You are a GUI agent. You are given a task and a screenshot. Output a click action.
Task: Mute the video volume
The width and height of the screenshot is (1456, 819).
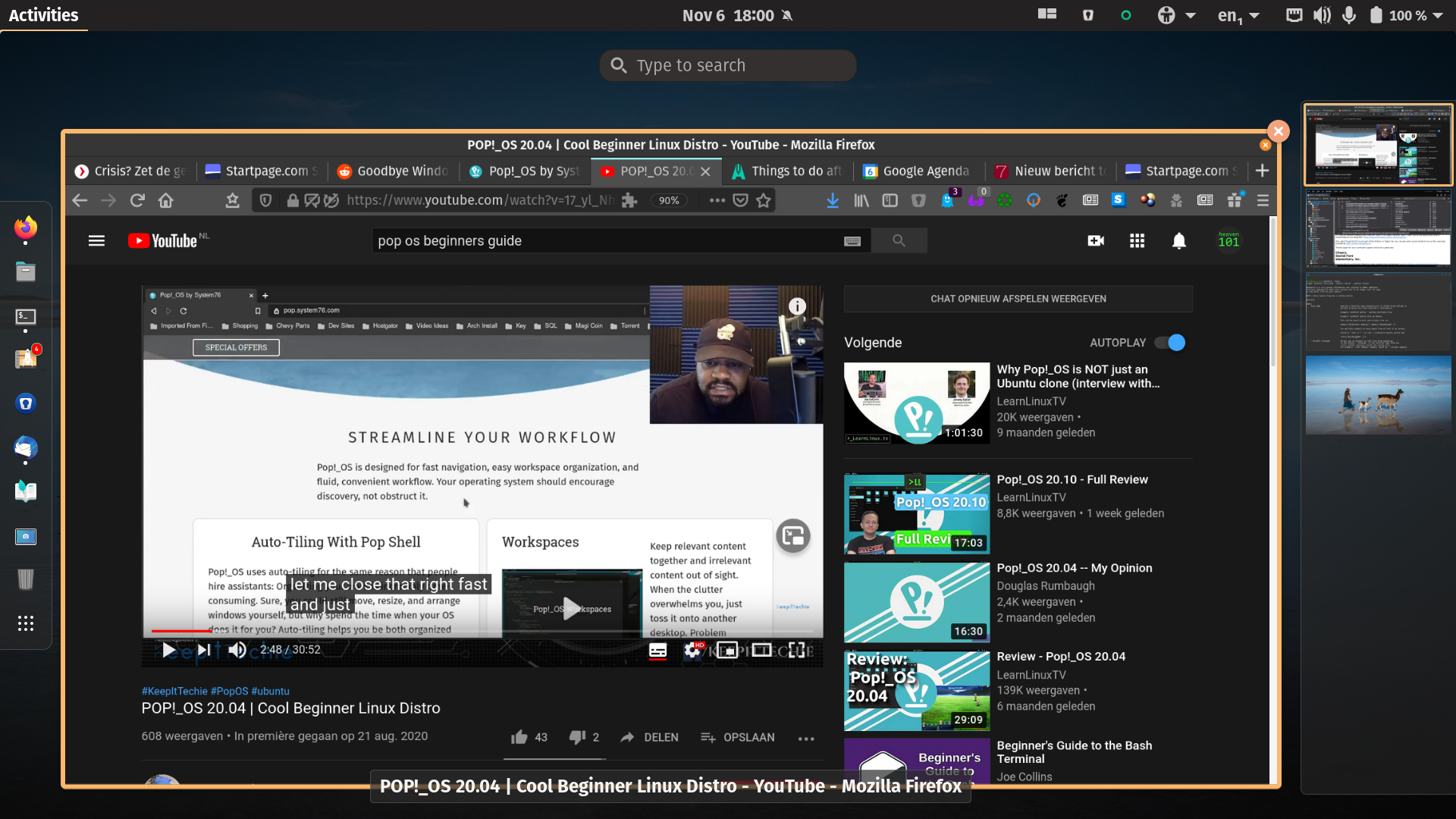tap(237, 650)
